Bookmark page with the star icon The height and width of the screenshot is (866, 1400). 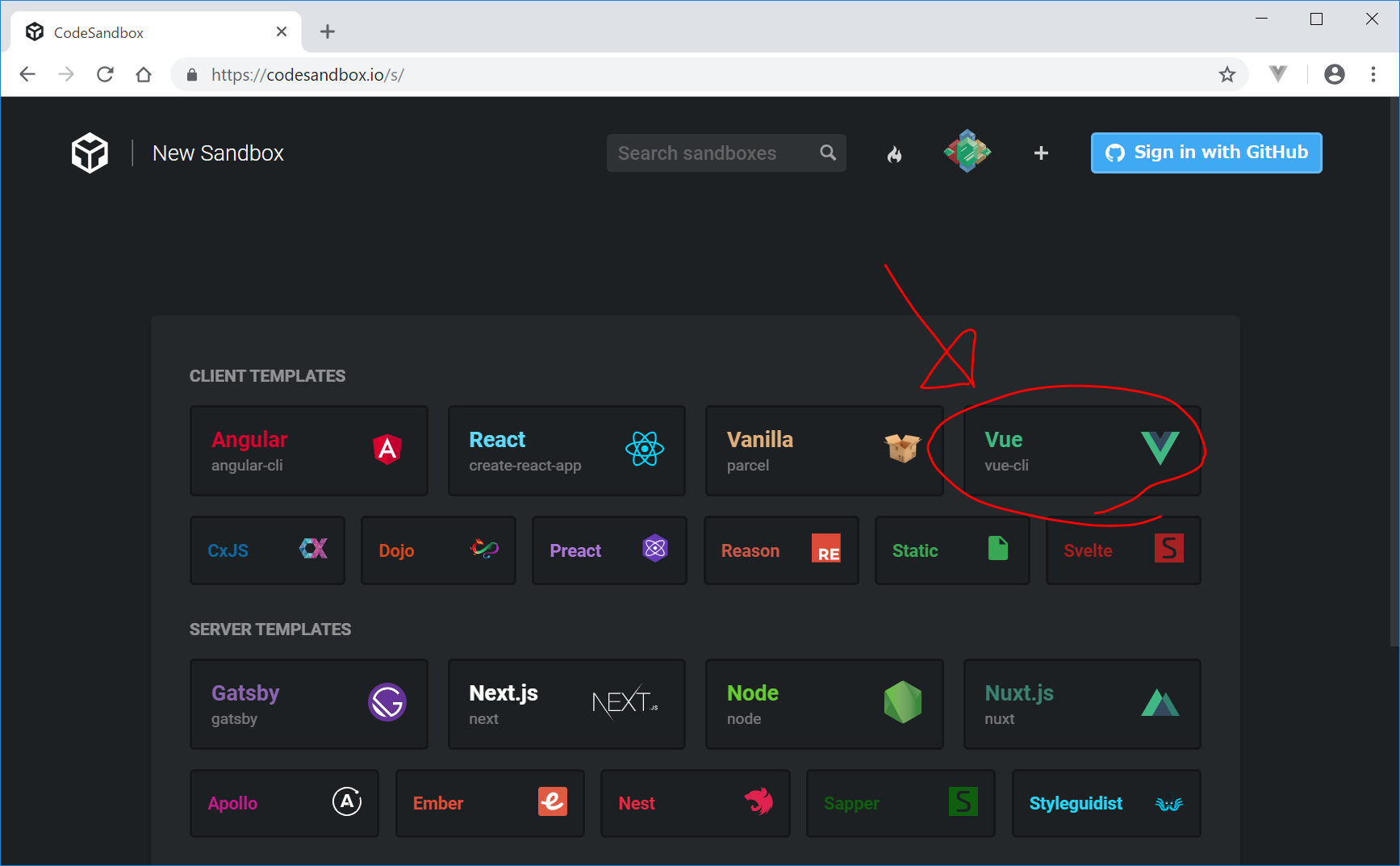[x=1227, y=75]
